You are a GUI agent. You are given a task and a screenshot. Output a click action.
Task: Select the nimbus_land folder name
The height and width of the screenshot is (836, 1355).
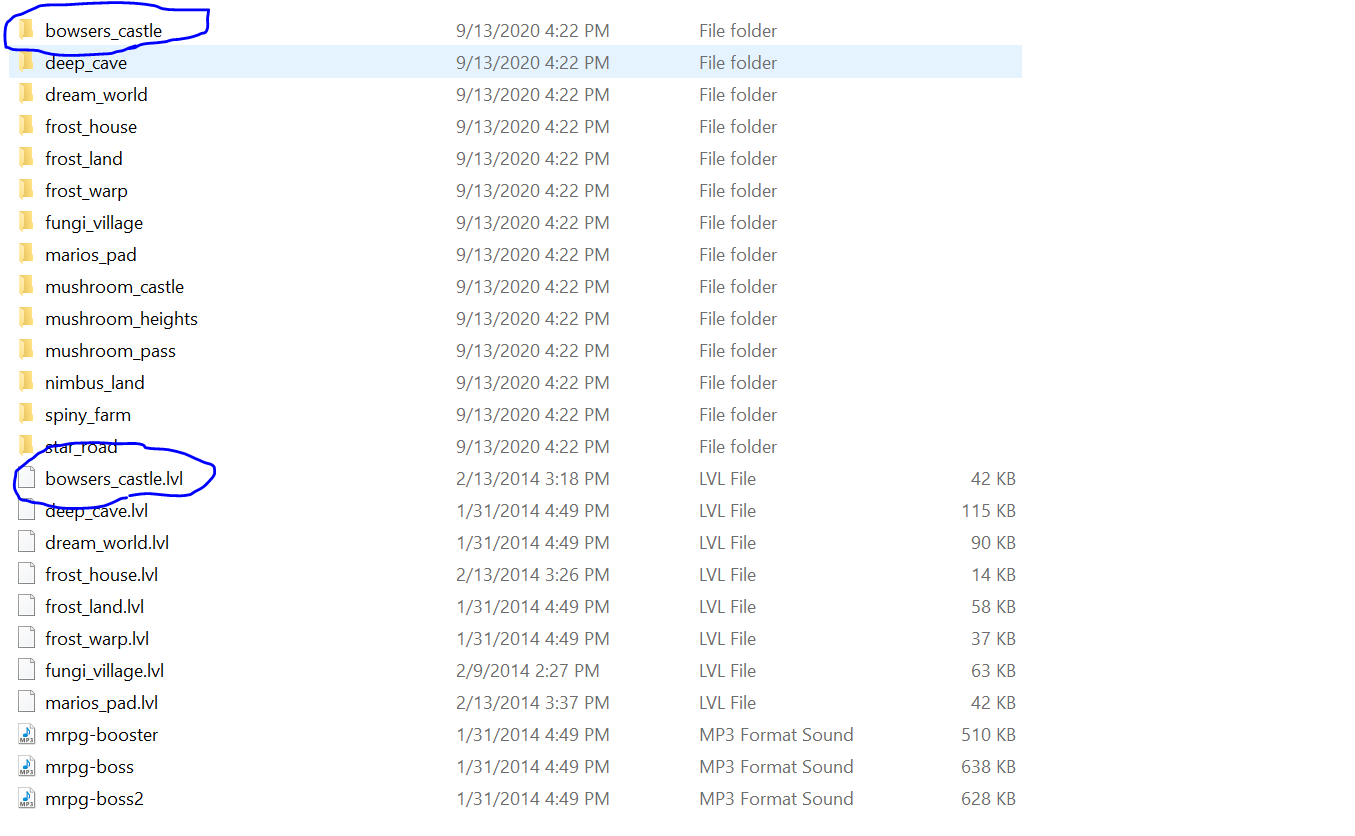pos(95,383)
